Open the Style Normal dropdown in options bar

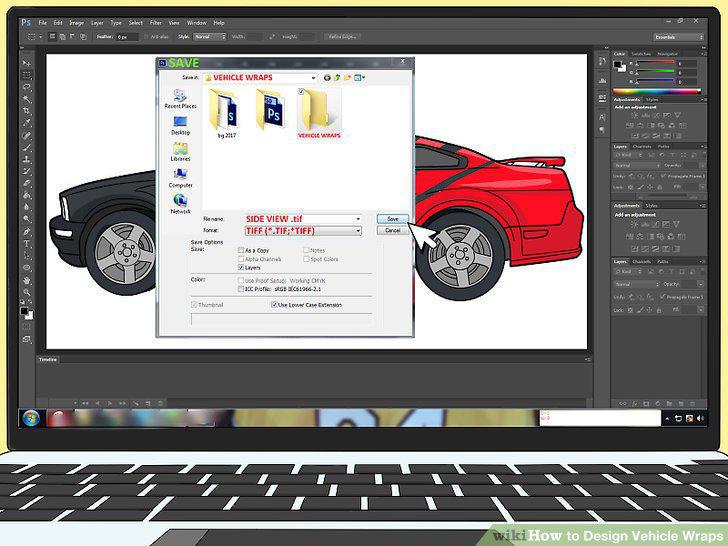pyautogui.click(x=209, y=37)
